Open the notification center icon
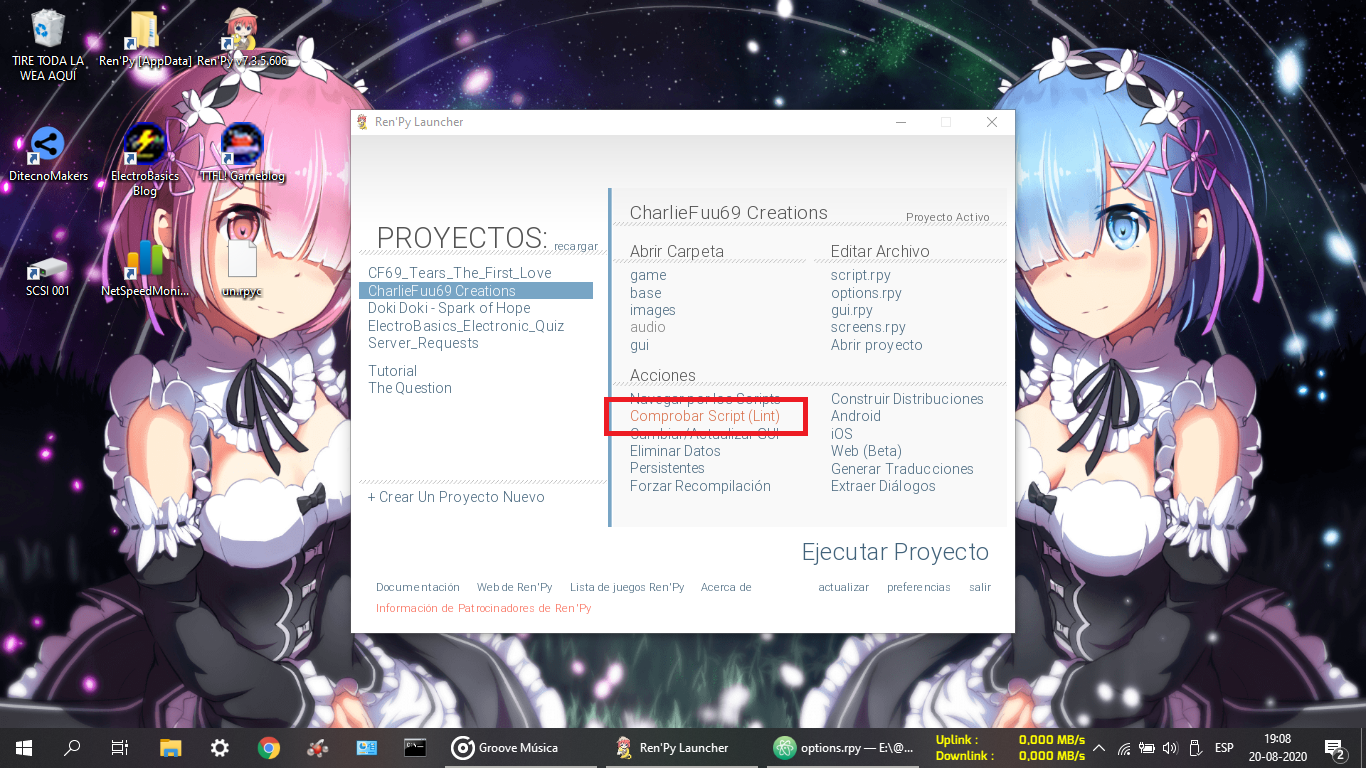 tap(1334, 747)
